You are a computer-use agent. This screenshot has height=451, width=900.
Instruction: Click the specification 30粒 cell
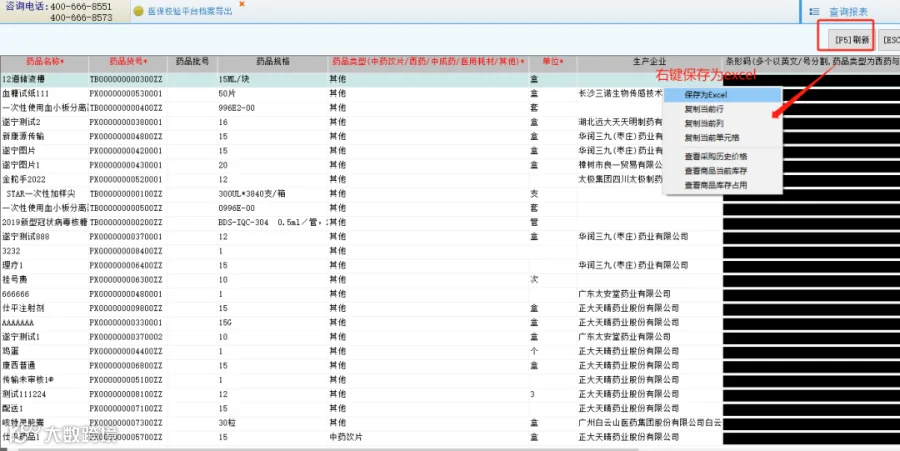pos(272,423)
